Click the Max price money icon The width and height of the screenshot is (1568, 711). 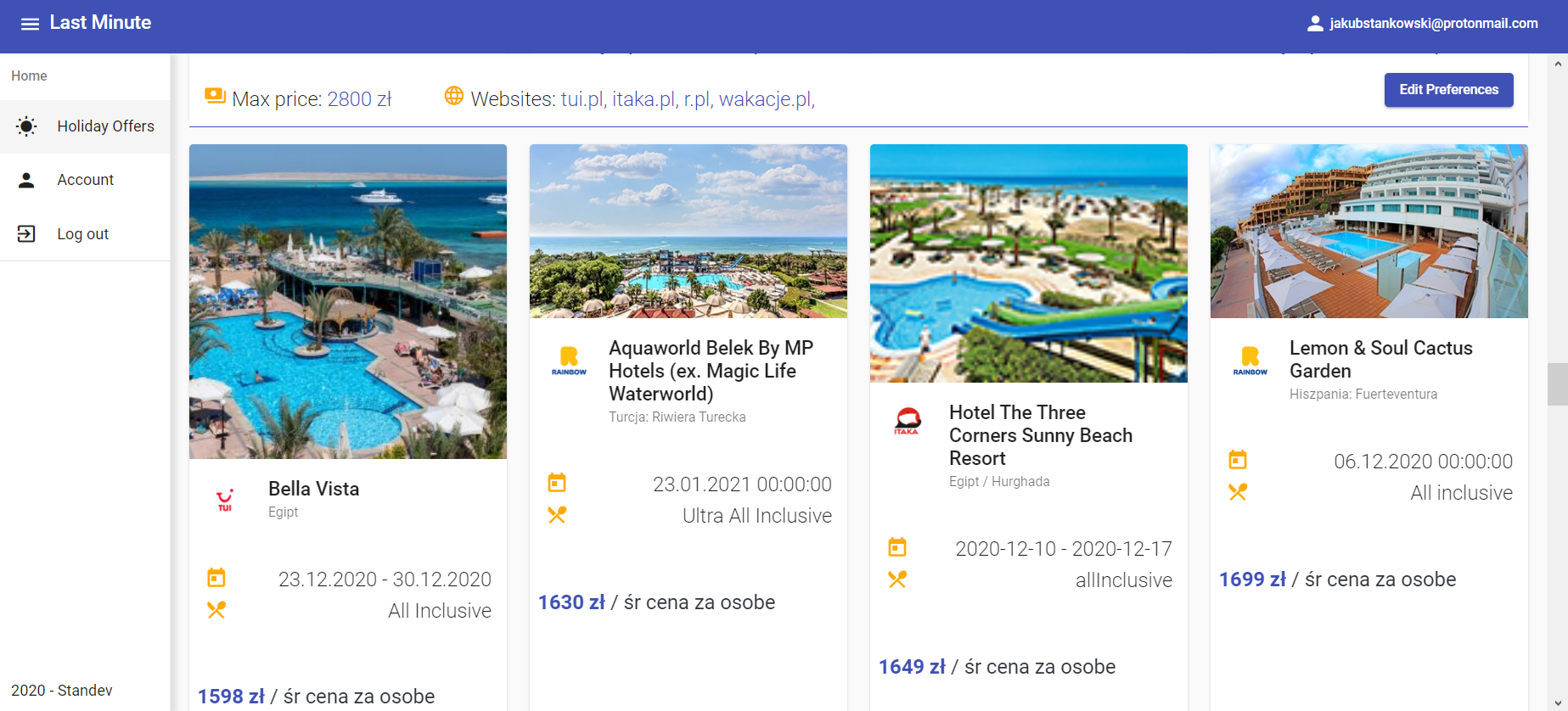215,96
